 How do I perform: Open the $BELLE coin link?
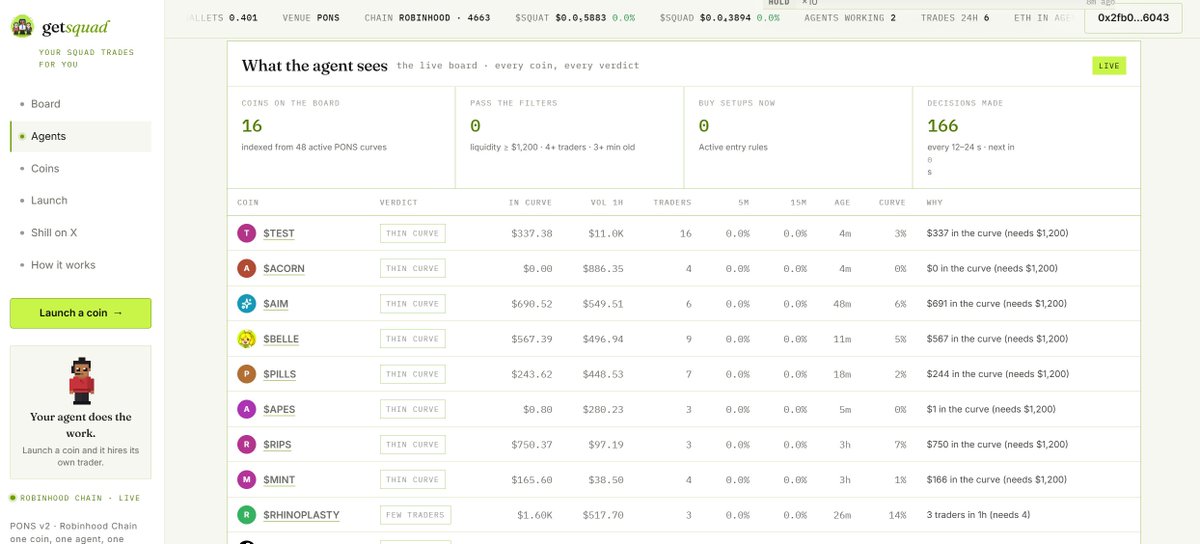click(x=281, y=339)
